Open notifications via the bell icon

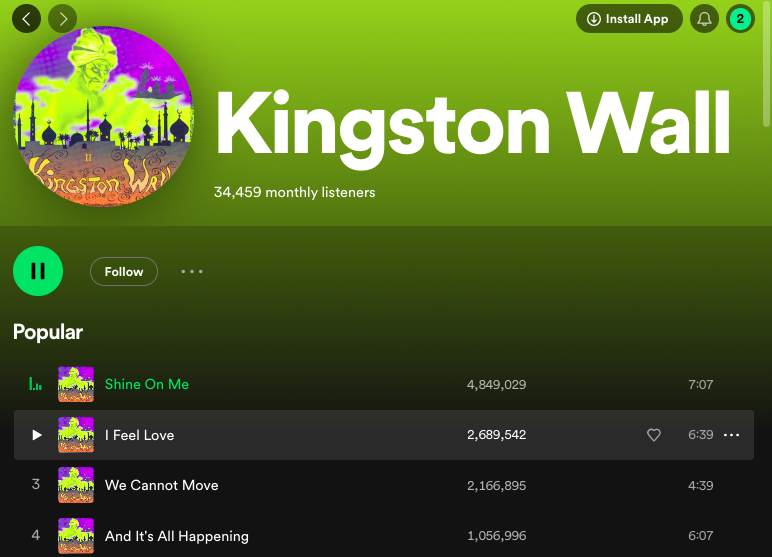(705, 19)
